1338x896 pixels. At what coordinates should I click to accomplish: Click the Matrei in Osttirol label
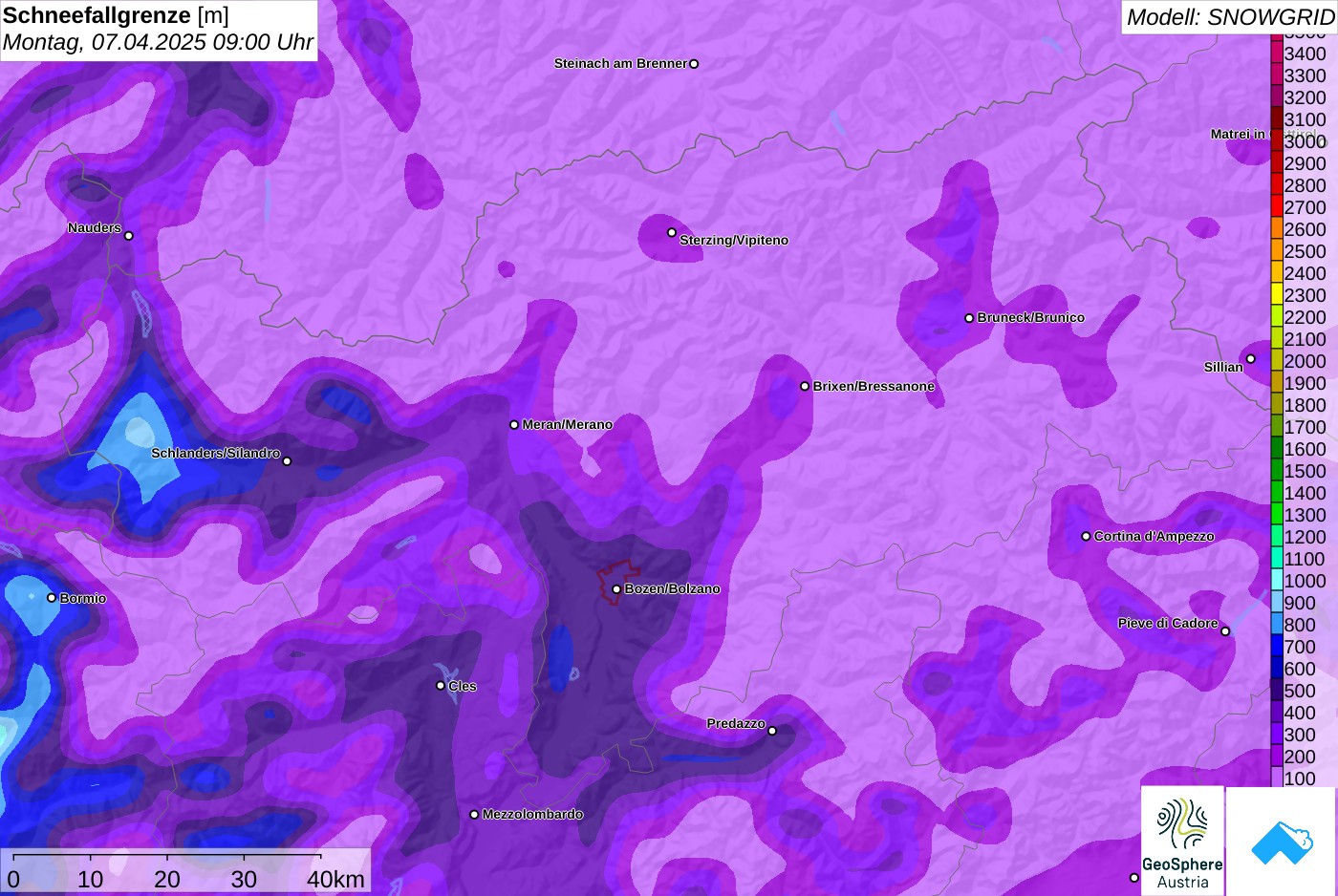[1263, 135]
